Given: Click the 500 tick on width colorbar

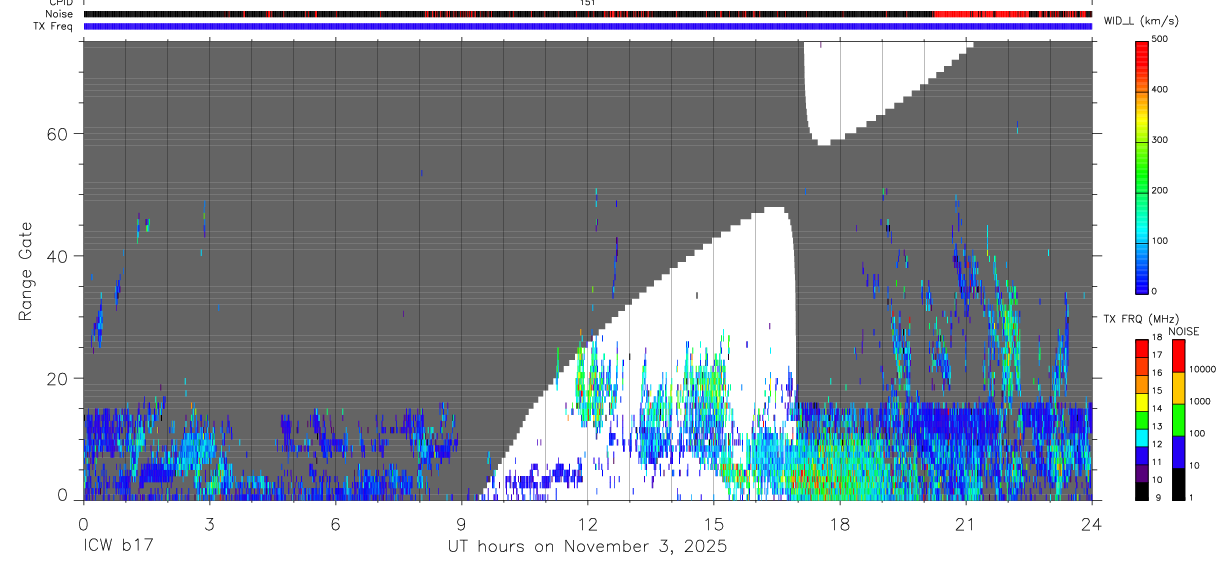Looking at the screenshot, I should point(1161,39).
